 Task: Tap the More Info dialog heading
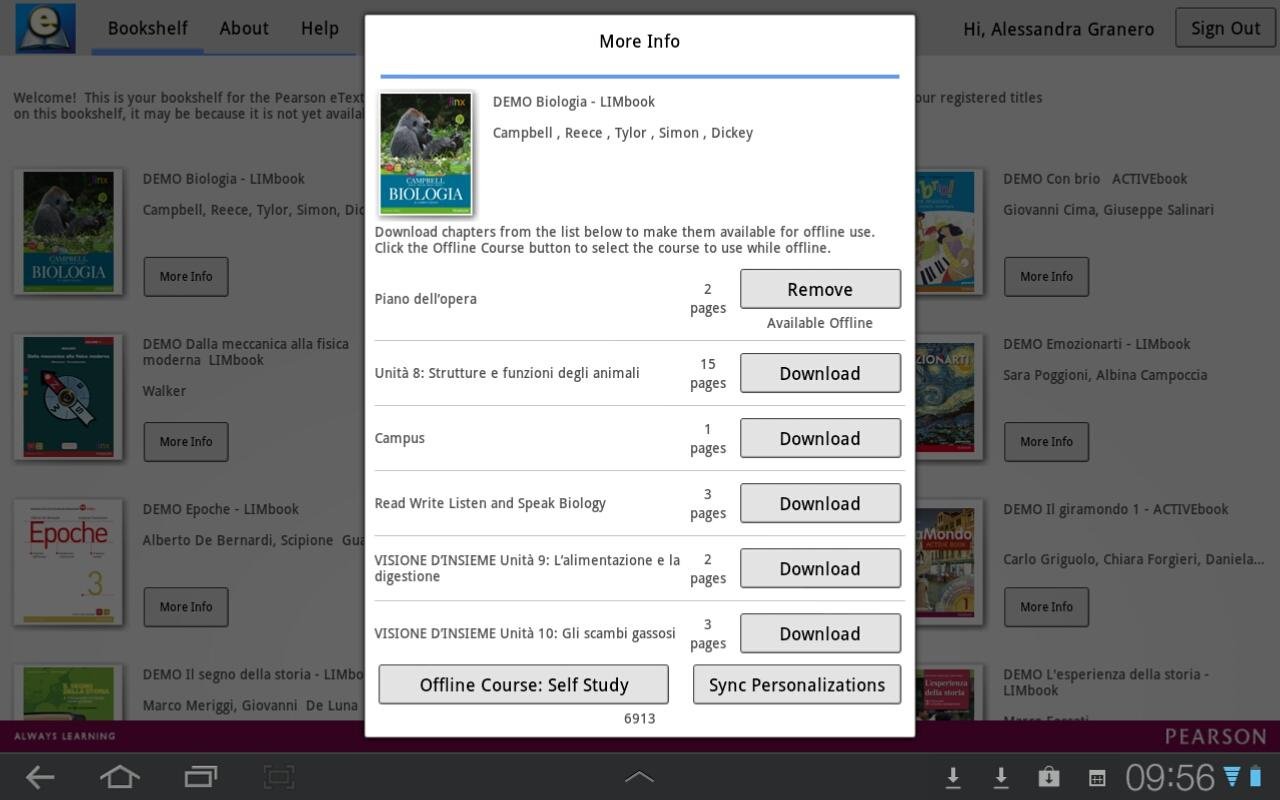pyautogui.click(x=639, y=41)
